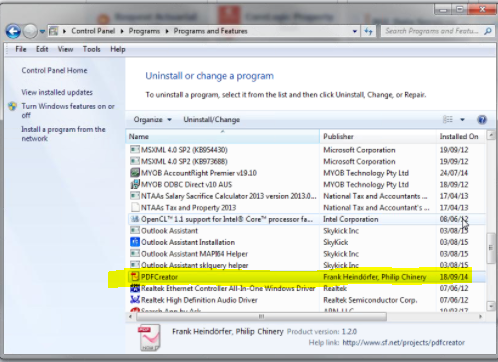Sort list by Name column header
498x362 pixels.
222,136
